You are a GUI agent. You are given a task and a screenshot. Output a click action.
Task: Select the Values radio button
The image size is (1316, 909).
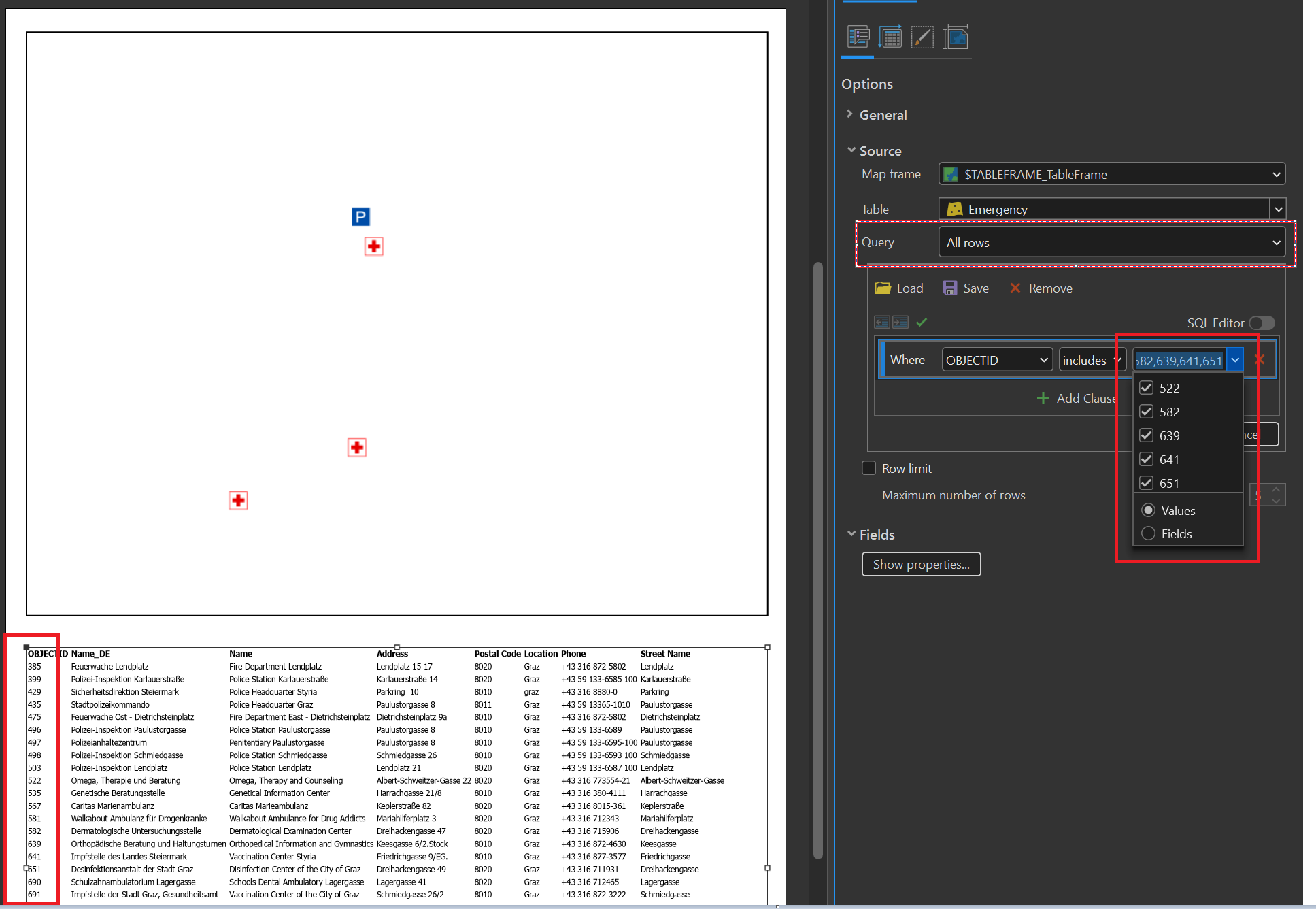[x=1149, y=510]
